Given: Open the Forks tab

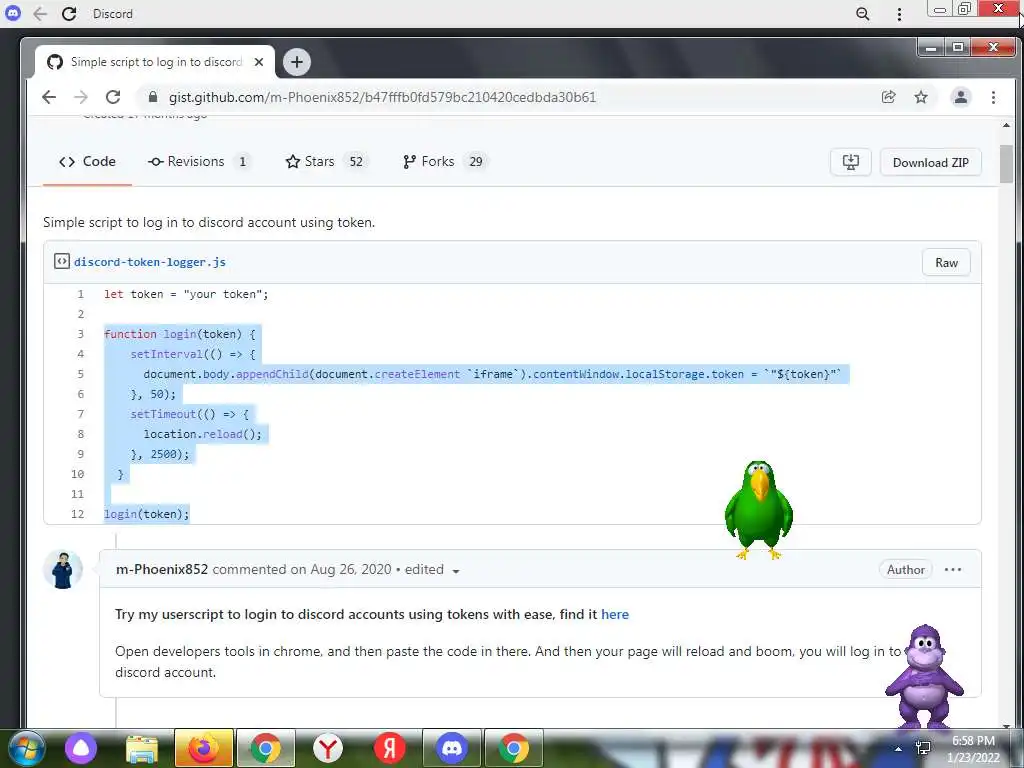Looking at the screenshot, I should [445, 162].
